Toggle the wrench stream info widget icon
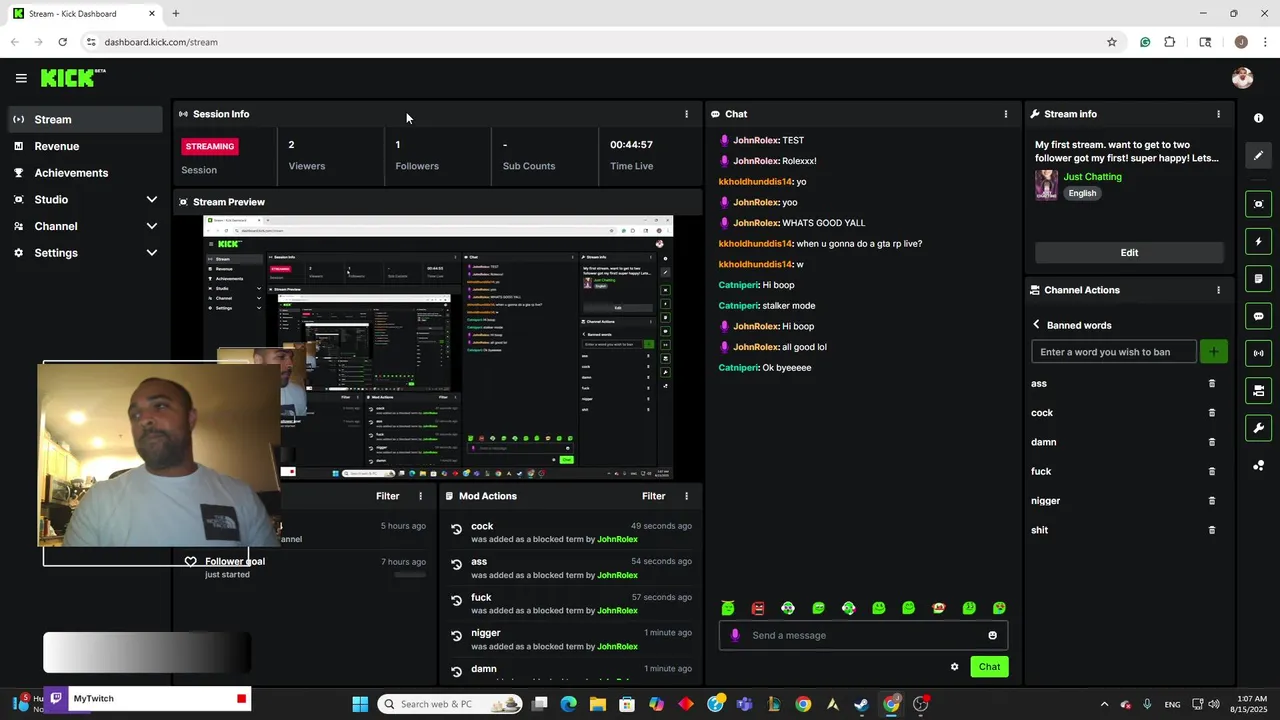 coord(1258,428)
